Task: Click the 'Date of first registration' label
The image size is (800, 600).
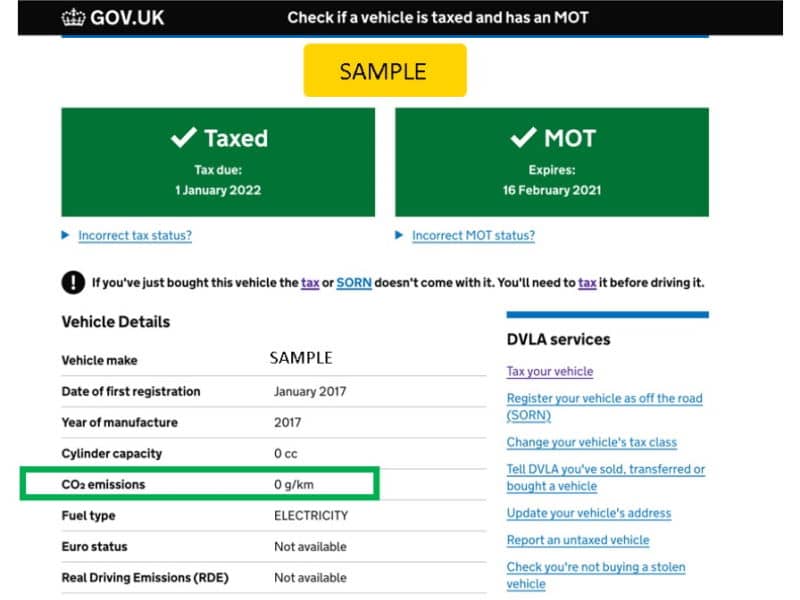Action: tap(131, 391)
